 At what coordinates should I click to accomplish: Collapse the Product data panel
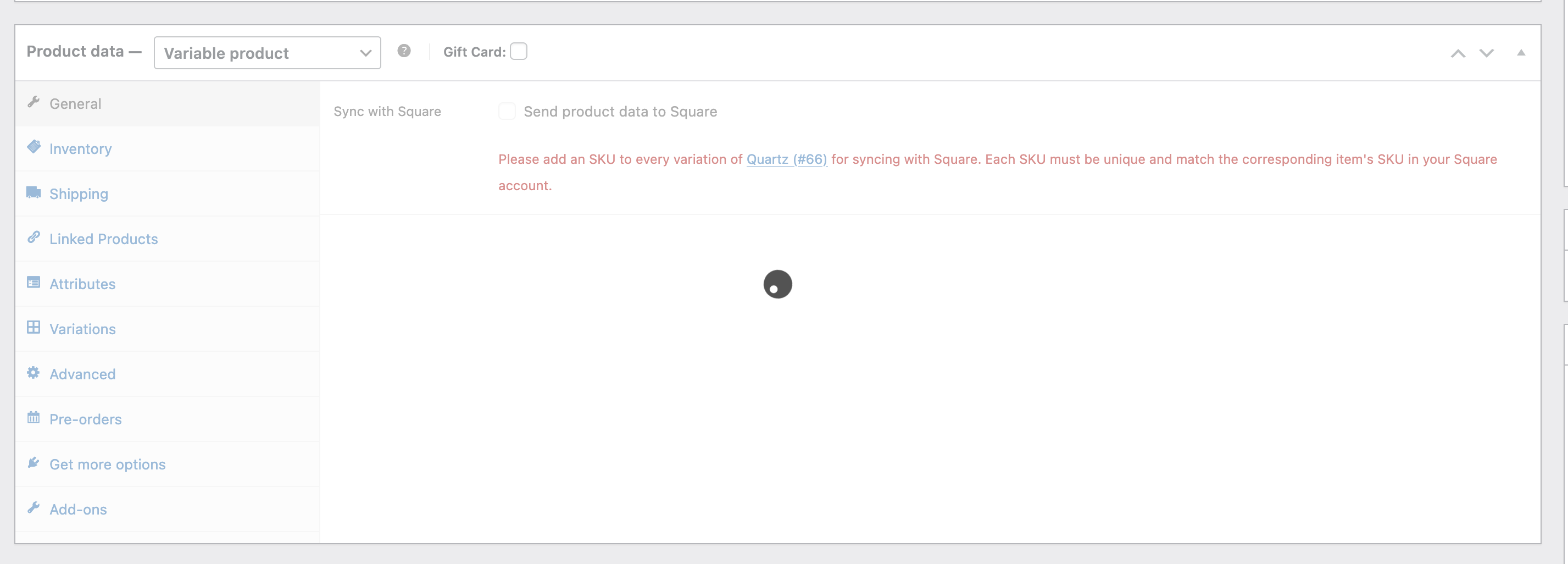[x=1521, y=53]
